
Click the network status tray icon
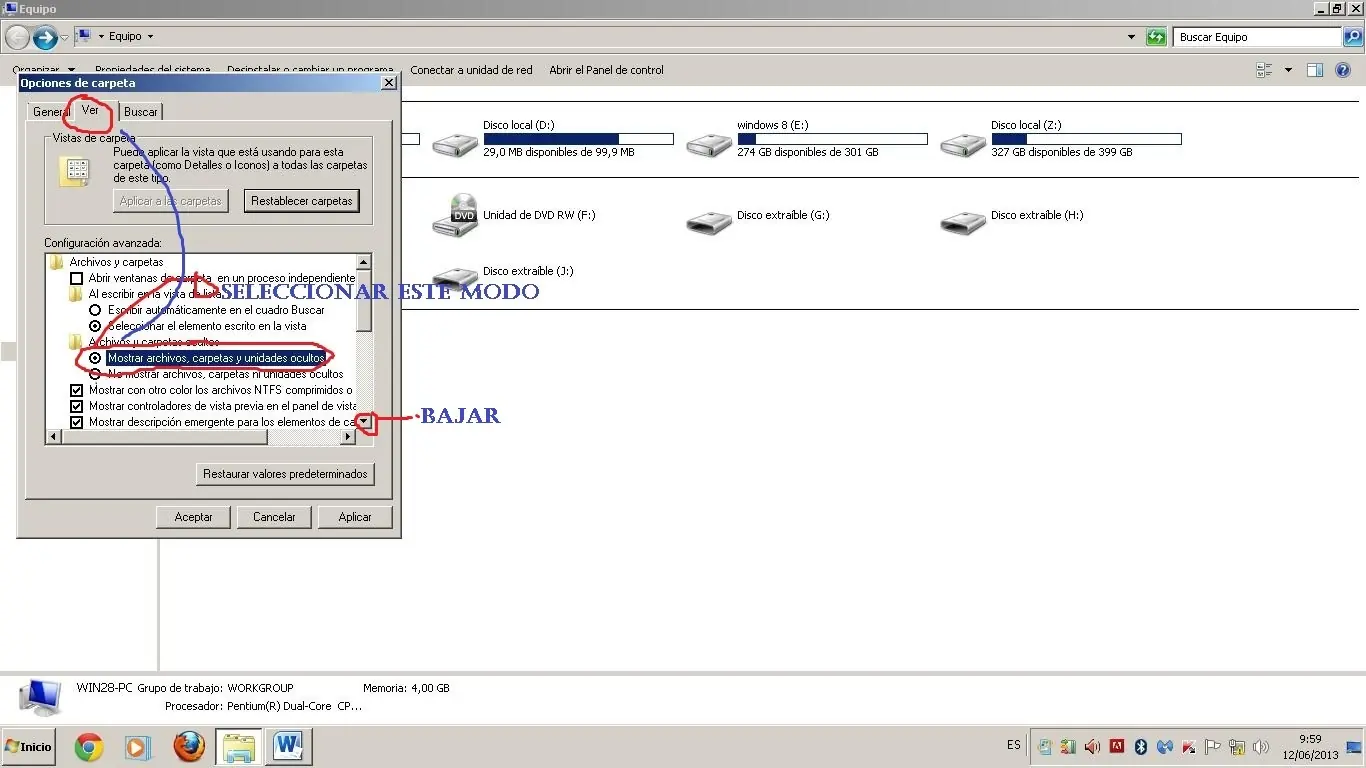pyautogui.click(x=1237, y=747)
